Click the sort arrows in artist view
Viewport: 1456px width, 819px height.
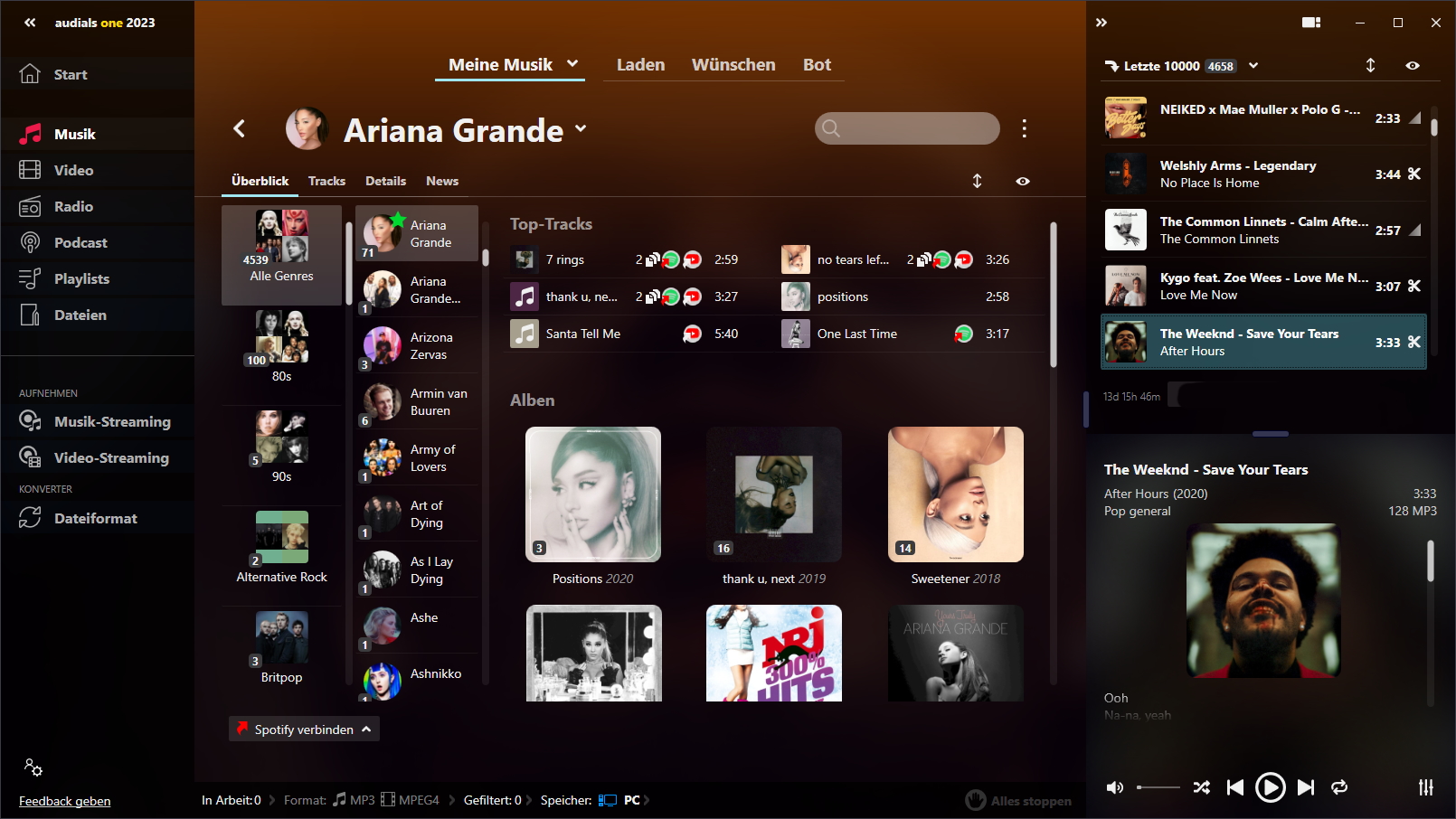tap(977, 181)
